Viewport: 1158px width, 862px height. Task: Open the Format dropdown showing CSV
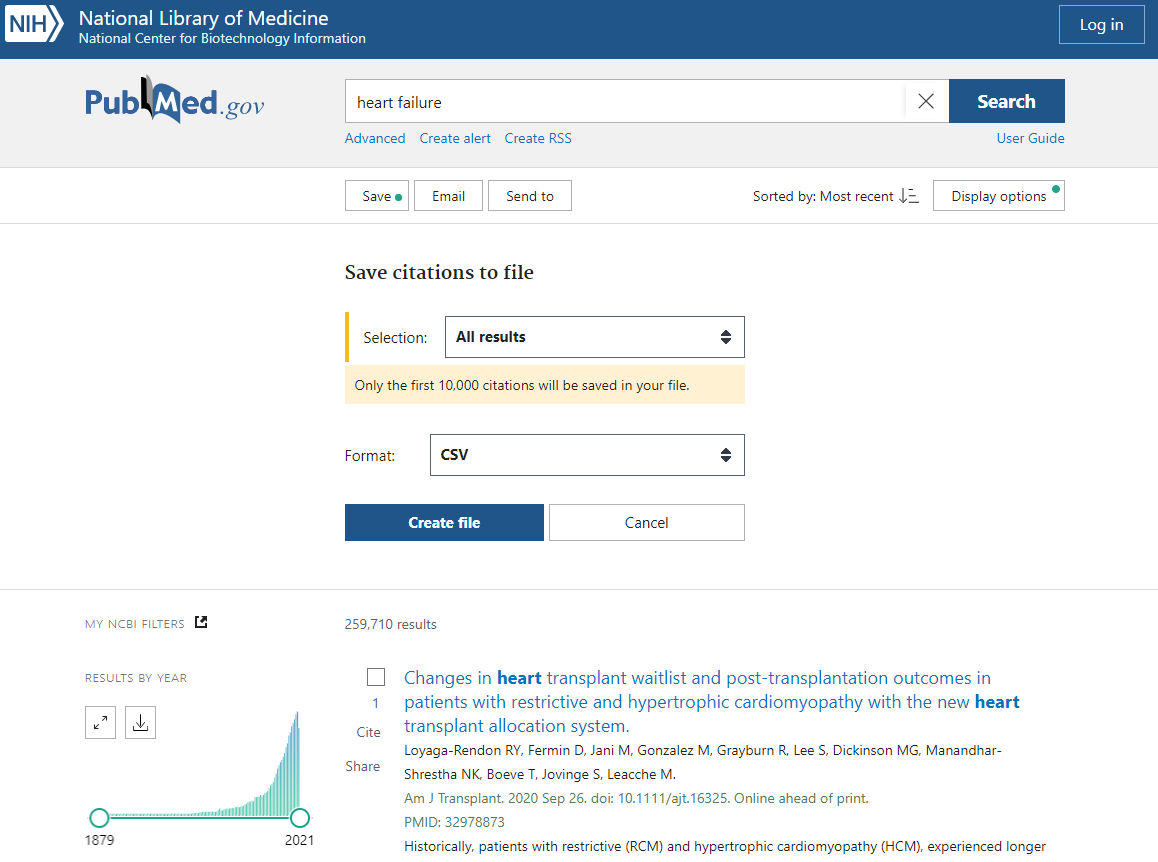(586, 455)
